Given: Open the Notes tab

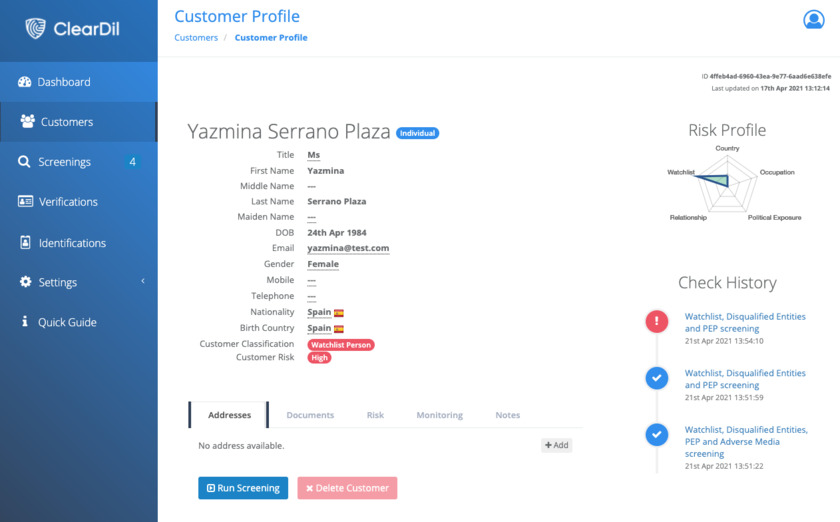Looking at the screenshot, I should point(507,415).
